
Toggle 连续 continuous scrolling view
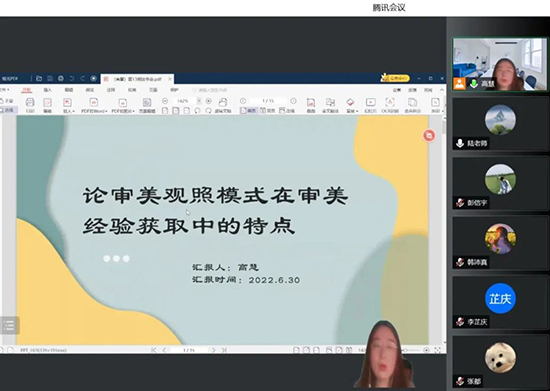[287, 110]
